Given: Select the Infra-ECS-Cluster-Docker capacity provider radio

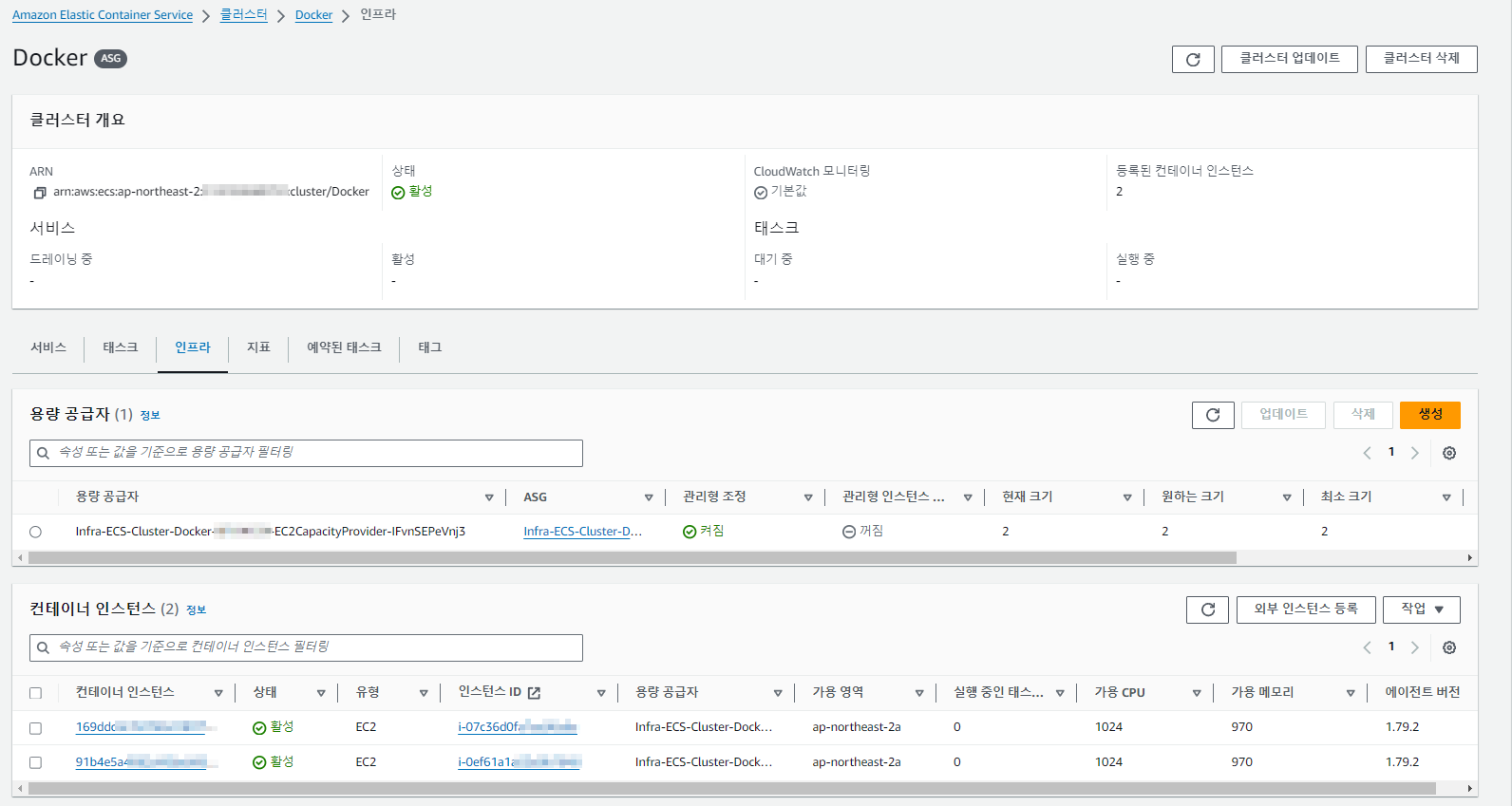Looking at the screenshot, I should coord(35,532).
